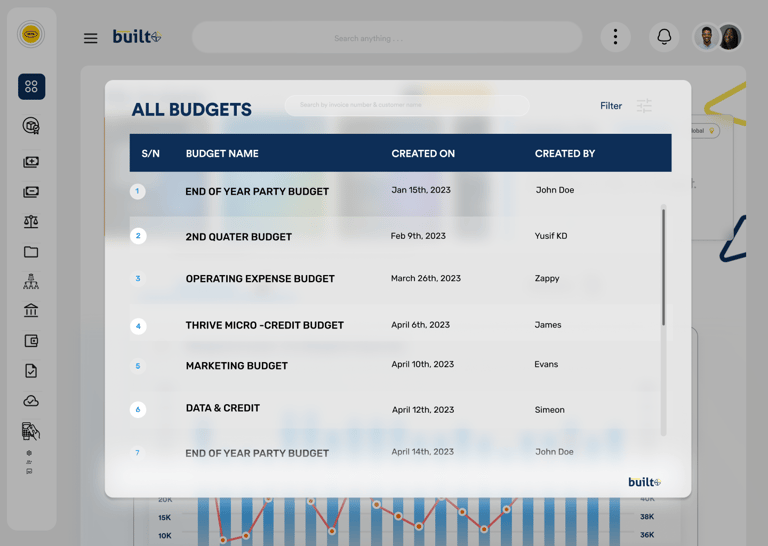Click the Built logo in top bar
This screenshot has height=546, width=768.
[x=137, y=36]
